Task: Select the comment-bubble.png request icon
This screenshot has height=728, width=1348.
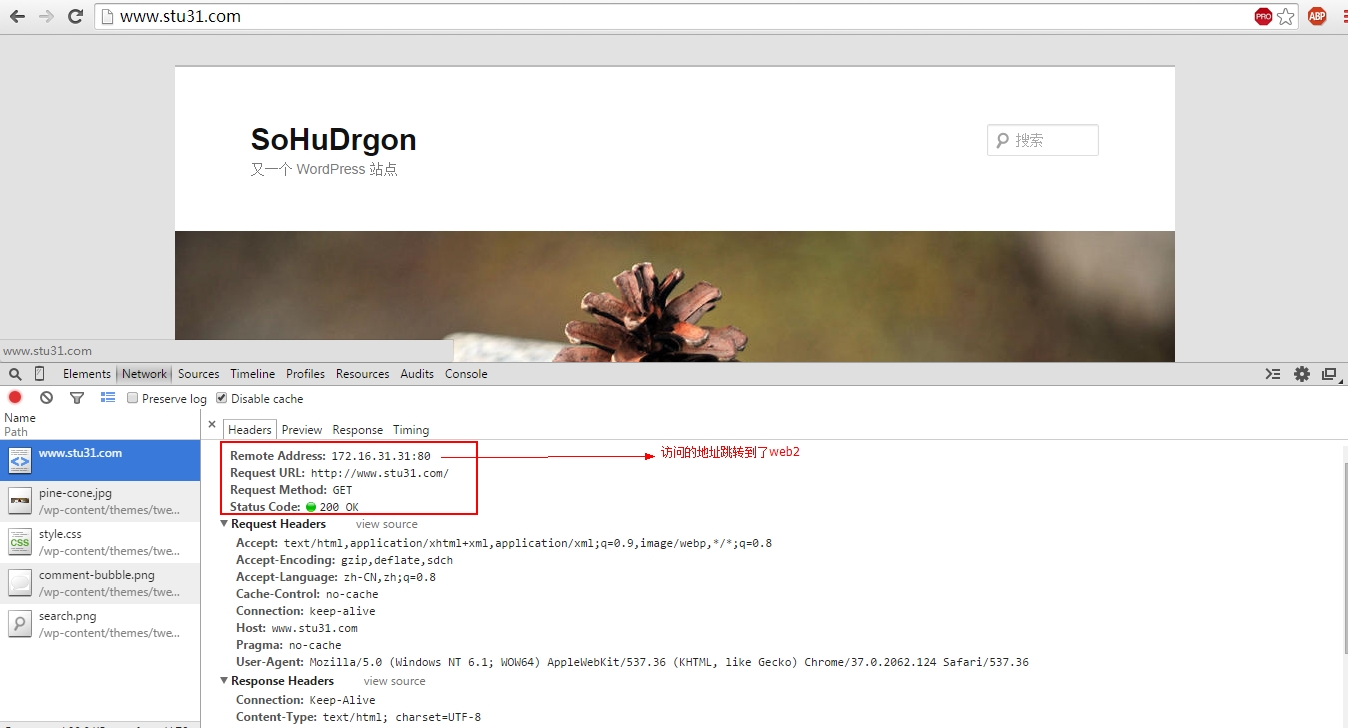Action: (x=20, y=583)
